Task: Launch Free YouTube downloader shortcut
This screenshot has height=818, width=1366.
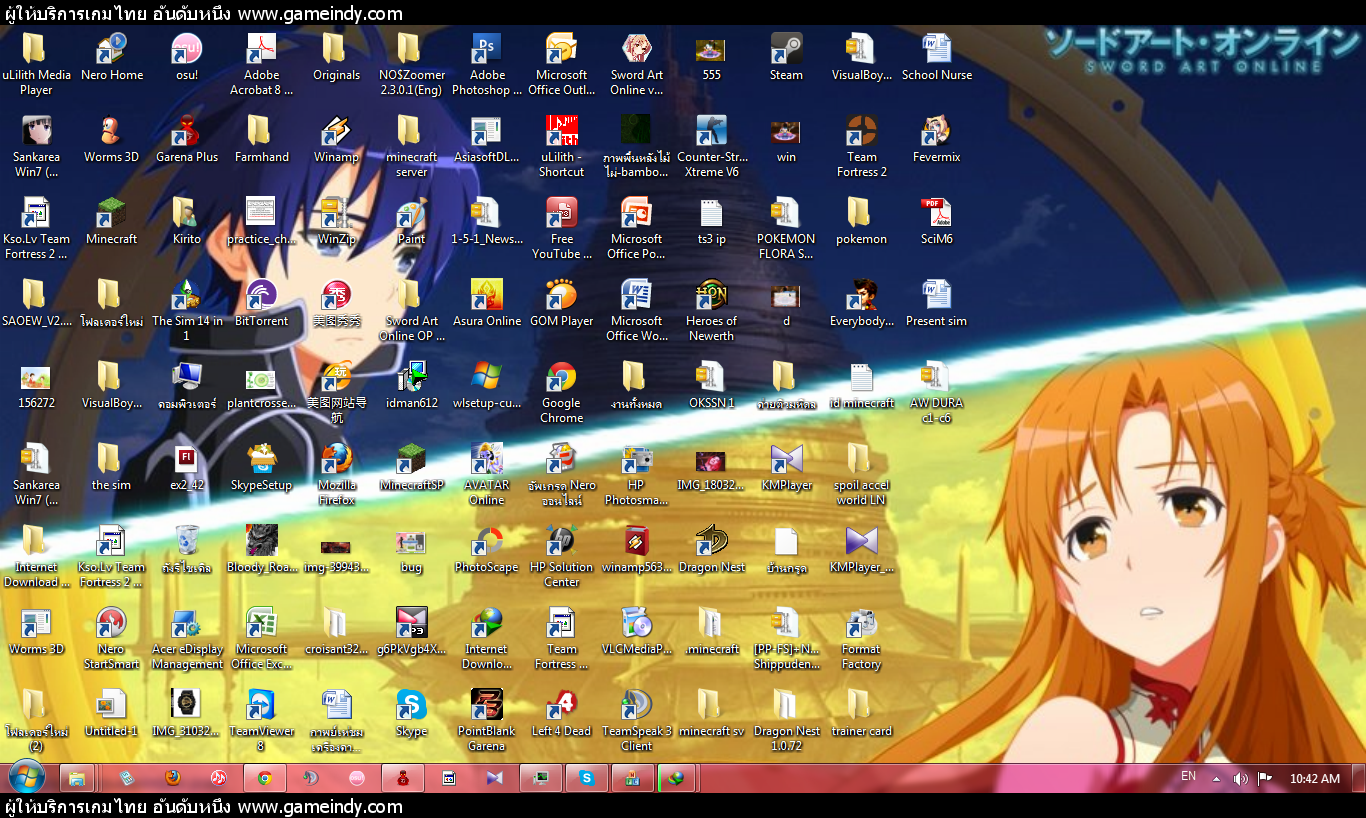Action: 562,228
